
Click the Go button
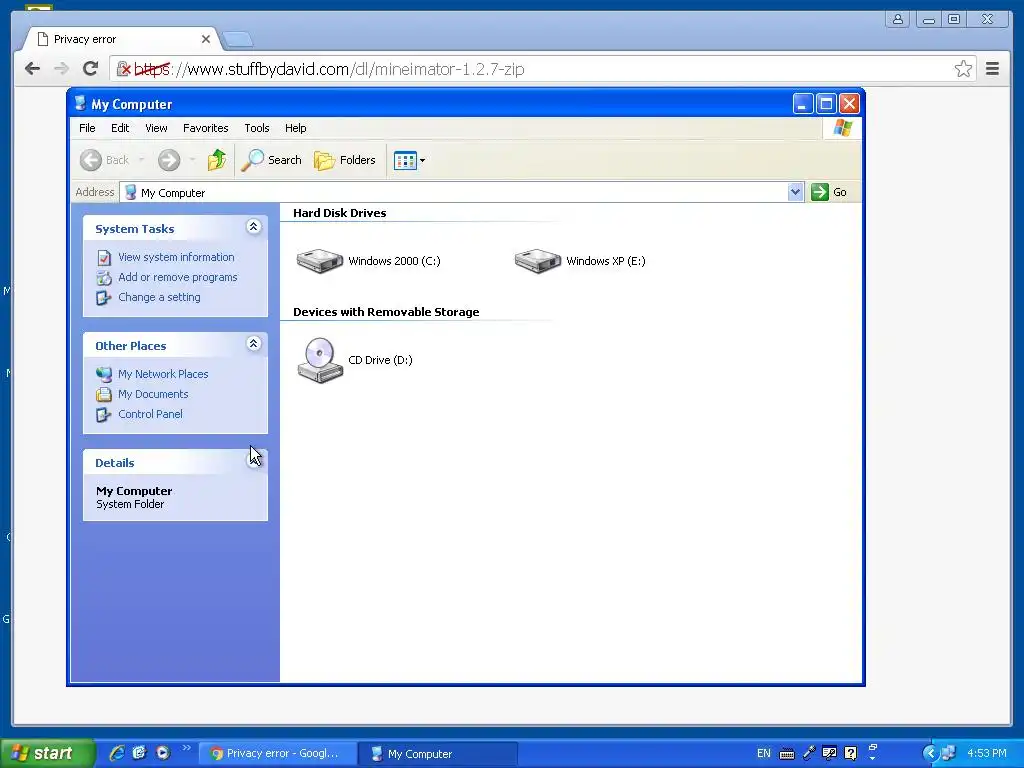(829, 192)
